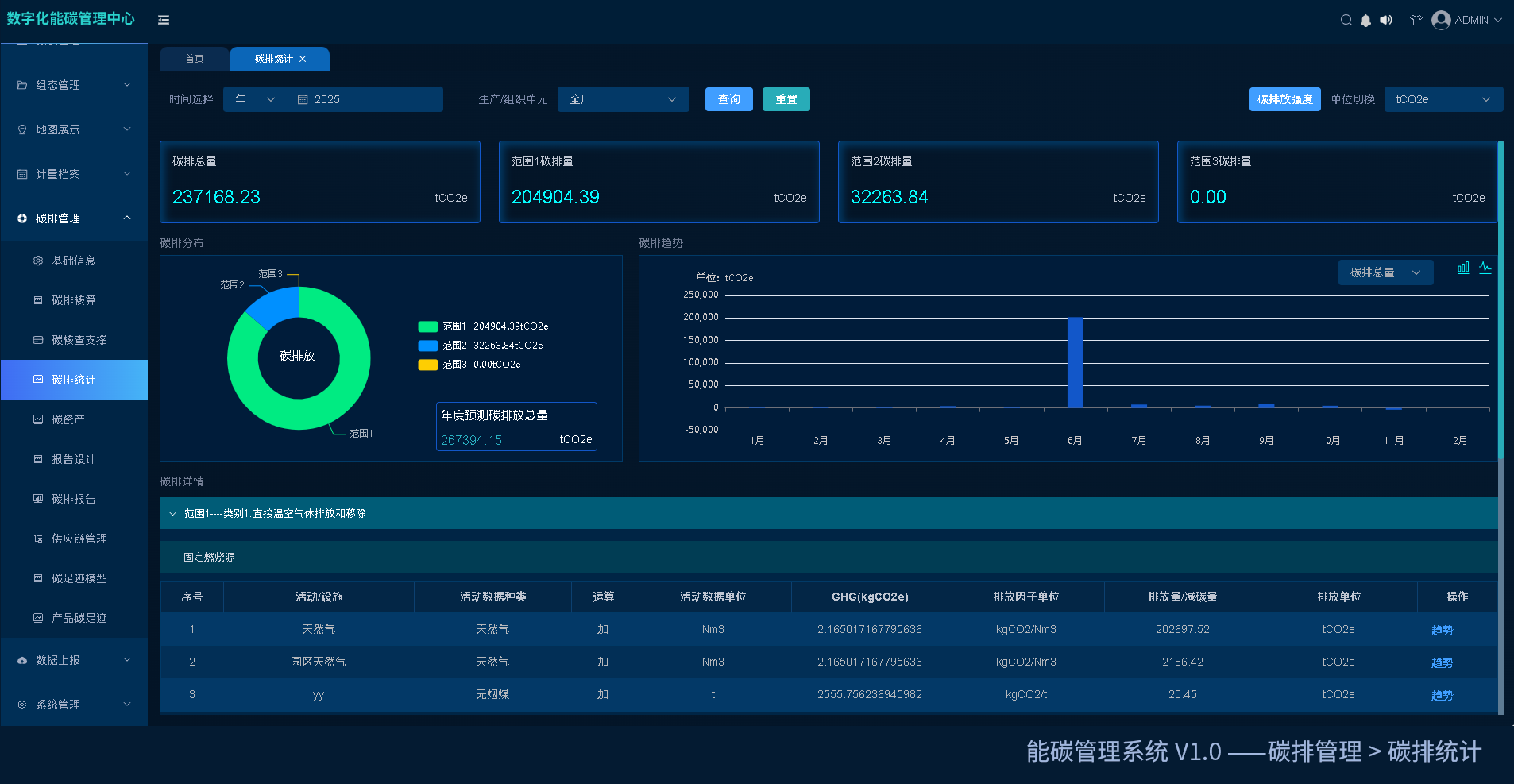The image size is (1514, 784).
Task: Expand the 数据上报 menu
Action: point(74,660)
